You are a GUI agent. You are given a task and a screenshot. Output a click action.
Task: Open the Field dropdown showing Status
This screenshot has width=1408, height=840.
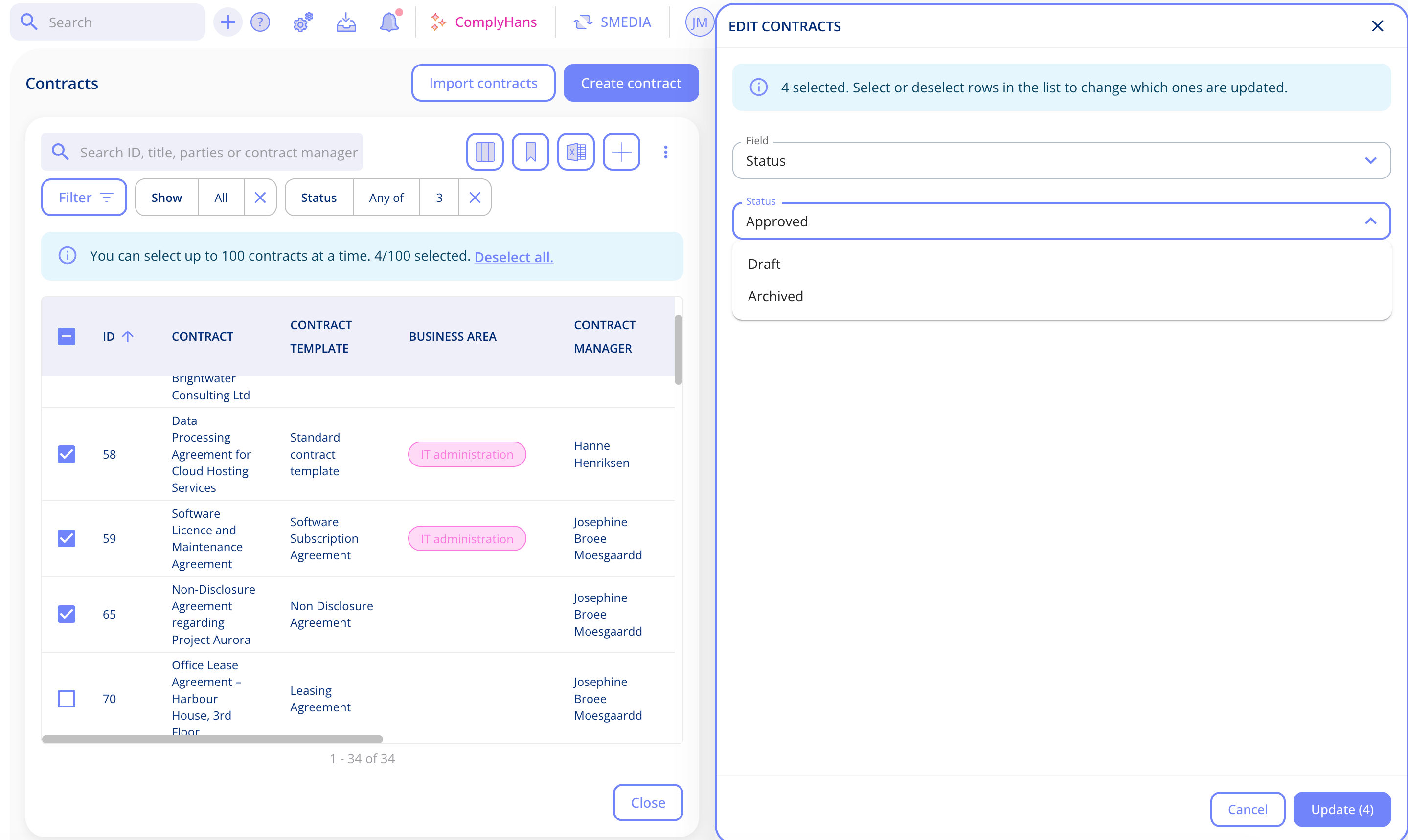click(x=1061, y=161)
